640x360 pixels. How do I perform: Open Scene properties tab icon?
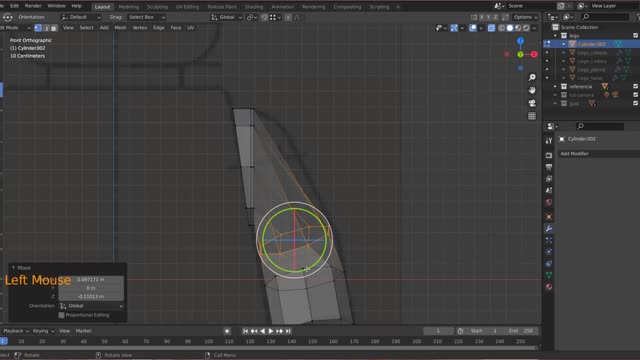(x=549, y=190)
